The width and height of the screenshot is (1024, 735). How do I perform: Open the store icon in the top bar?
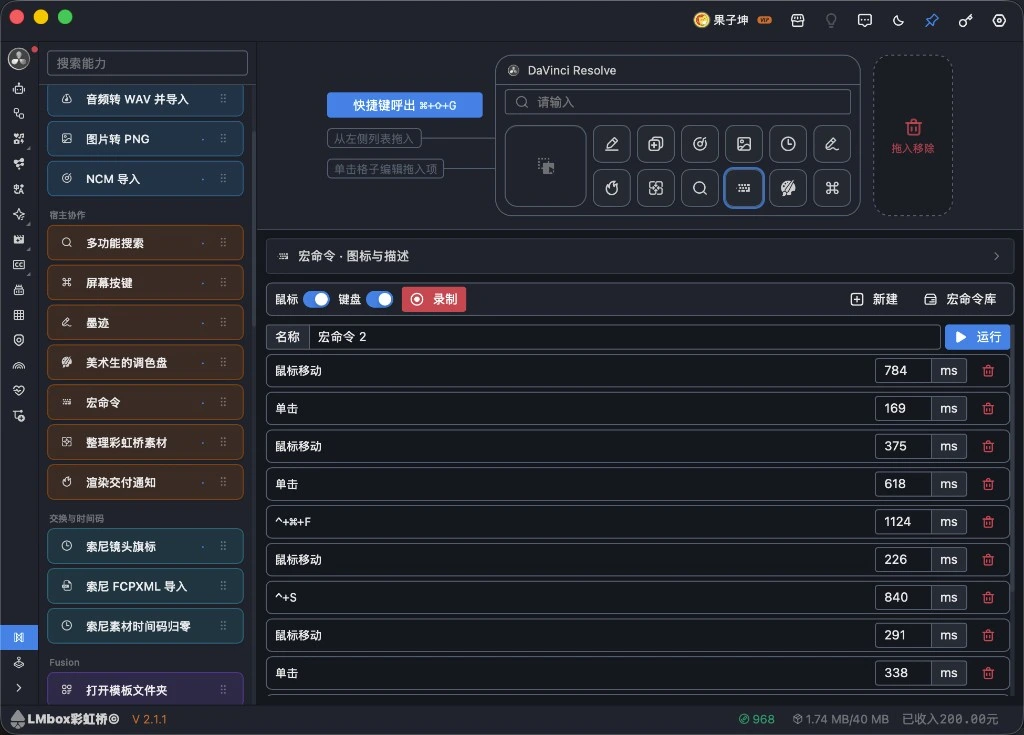[x=797, y=20]
